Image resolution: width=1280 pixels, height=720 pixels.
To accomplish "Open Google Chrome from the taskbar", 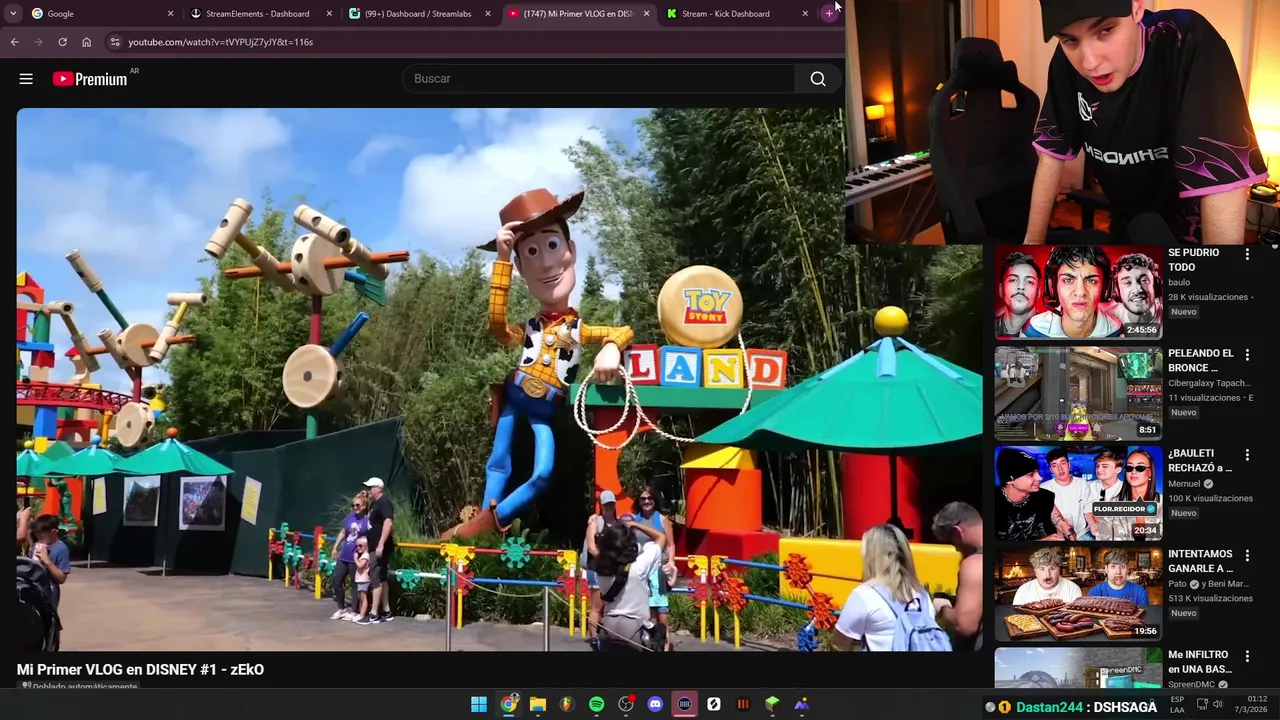I will 508,705.
